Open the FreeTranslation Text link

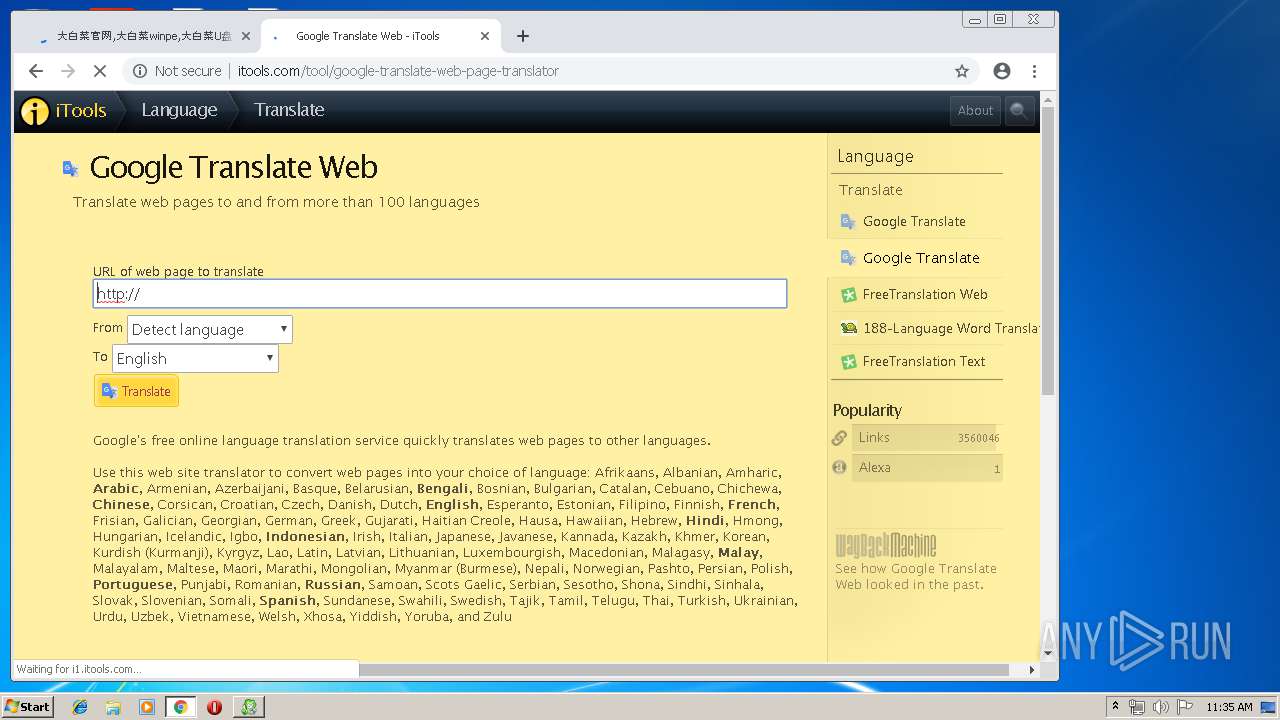(x=924, y=362)
